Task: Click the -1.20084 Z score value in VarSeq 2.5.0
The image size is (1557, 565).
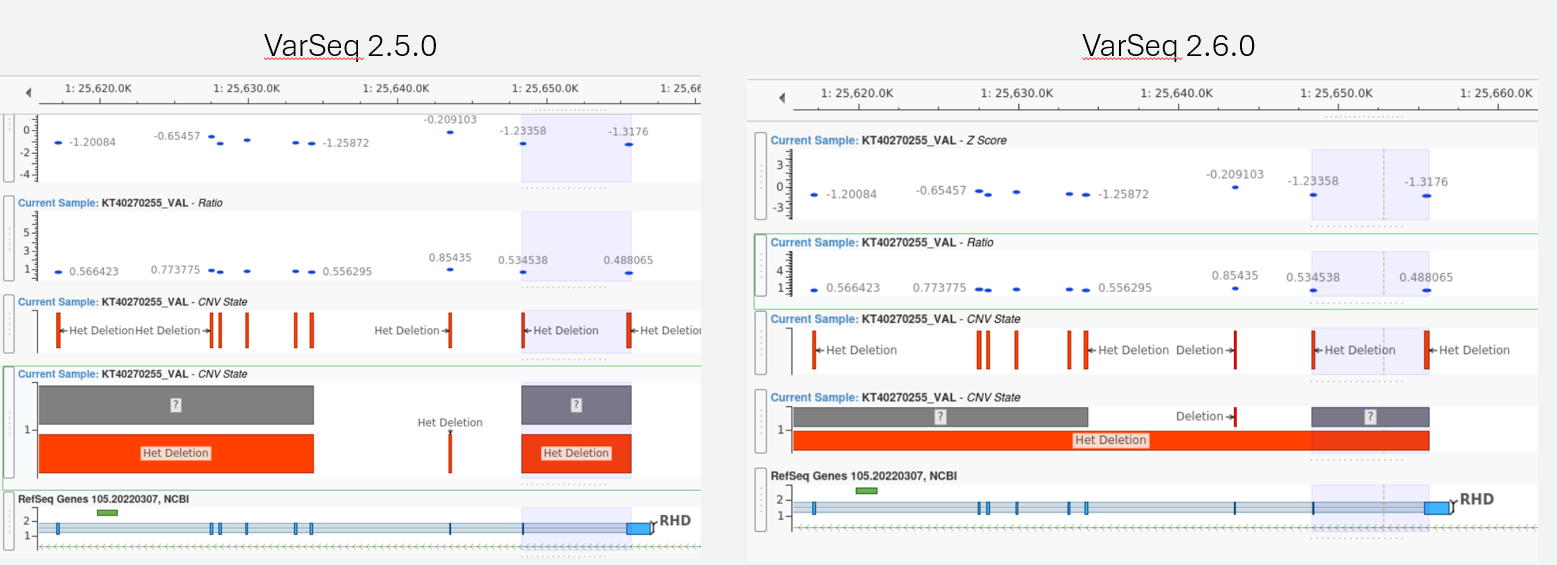Action: tap(92, 142)
